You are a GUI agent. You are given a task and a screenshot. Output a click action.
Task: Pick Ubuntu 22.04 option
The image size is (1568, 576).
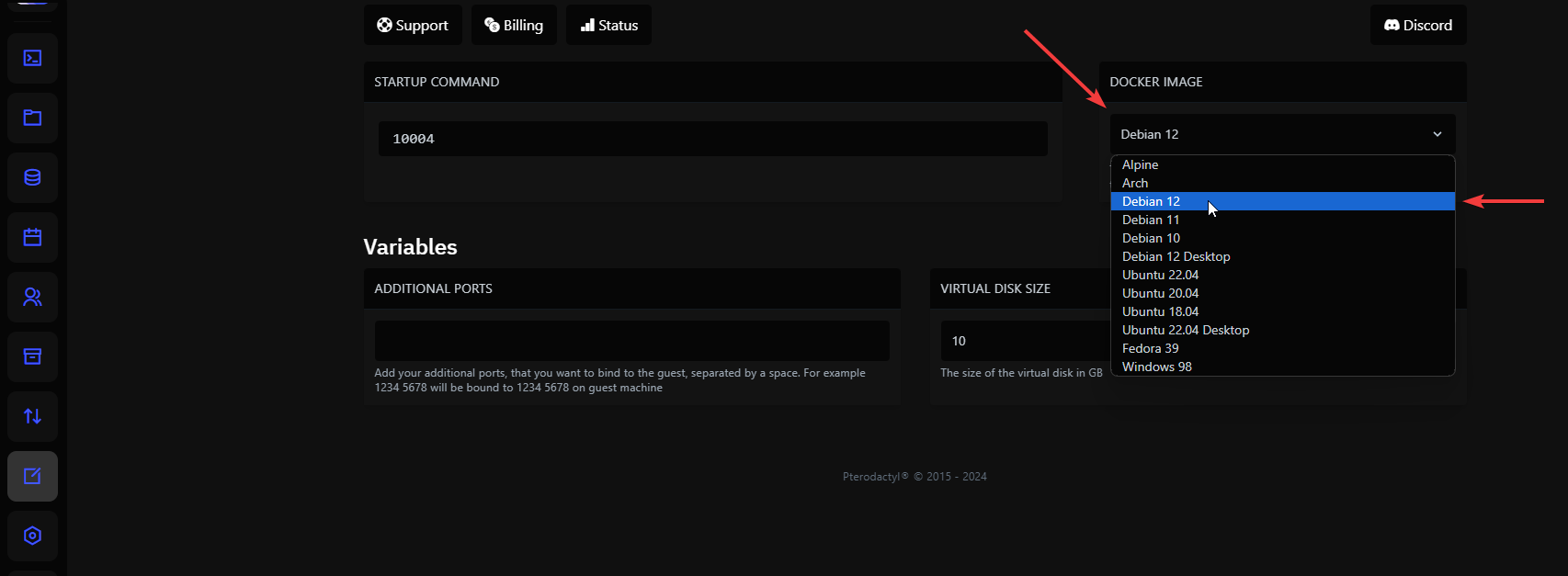click(x=1282, y=275)
